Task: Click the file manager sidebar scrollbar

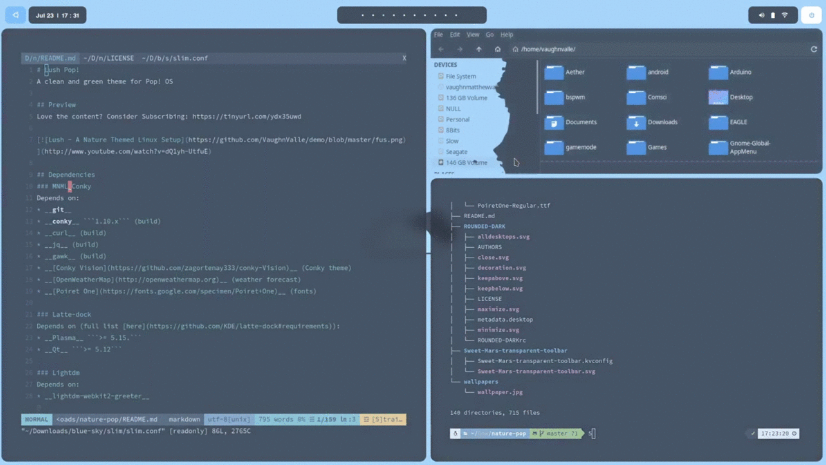Action: [x=537, y=87]
